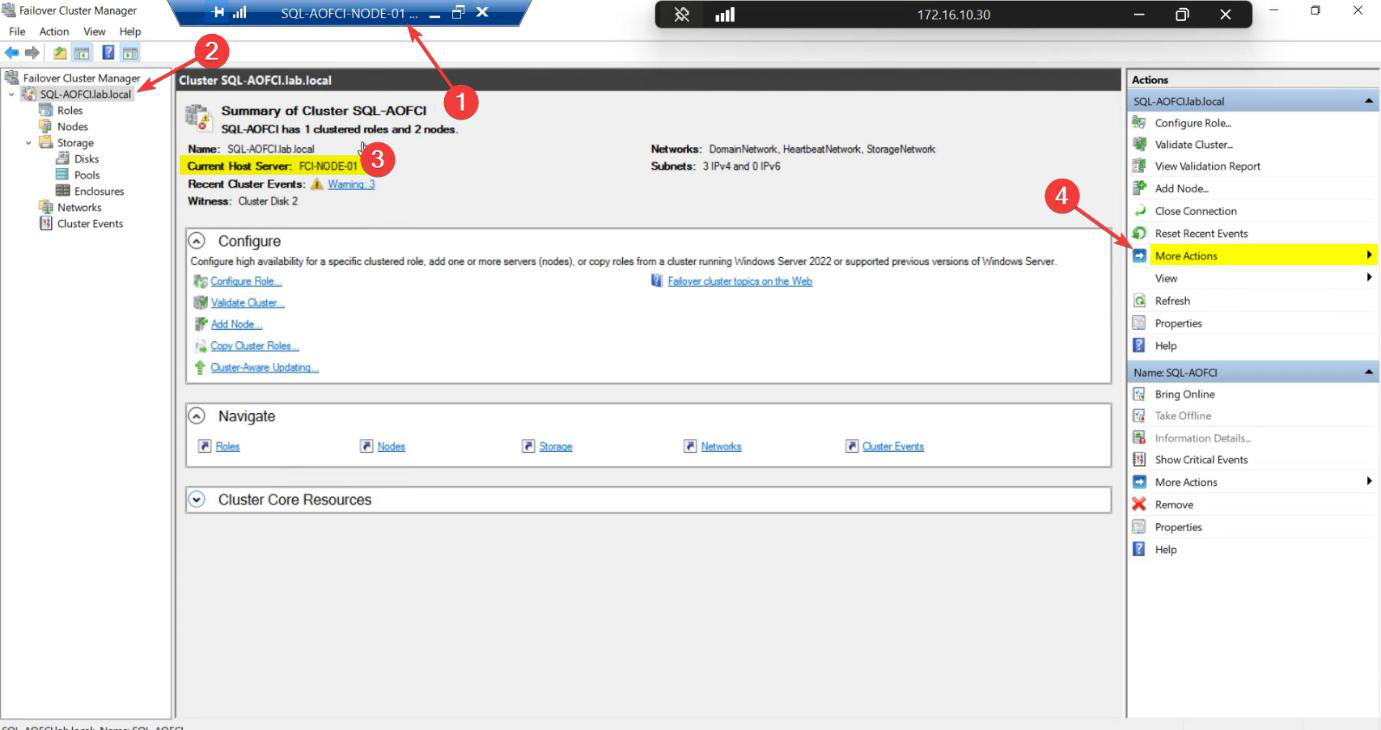The image size is (1381, 730).
Task: Open Failover cluster topics on the Web
Action: [x=740, y=281]
